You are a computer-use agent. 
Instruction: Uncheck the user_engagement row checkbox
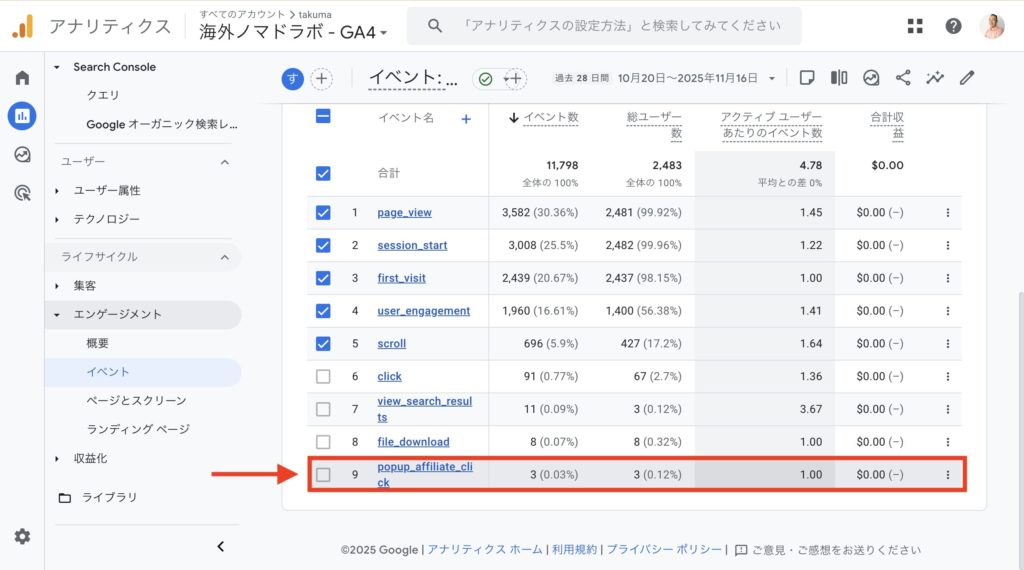click(x=323, y=311)
